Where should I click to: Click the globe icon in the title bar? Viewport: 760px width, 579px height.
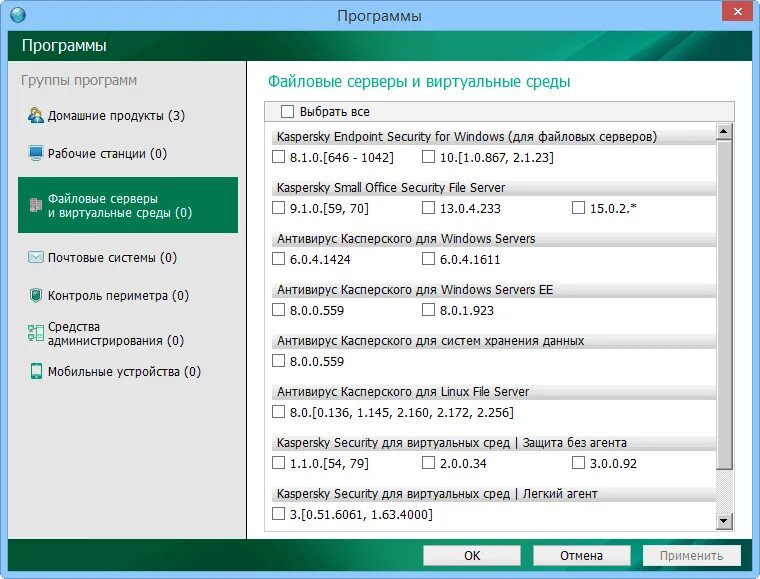click(18, 15)
